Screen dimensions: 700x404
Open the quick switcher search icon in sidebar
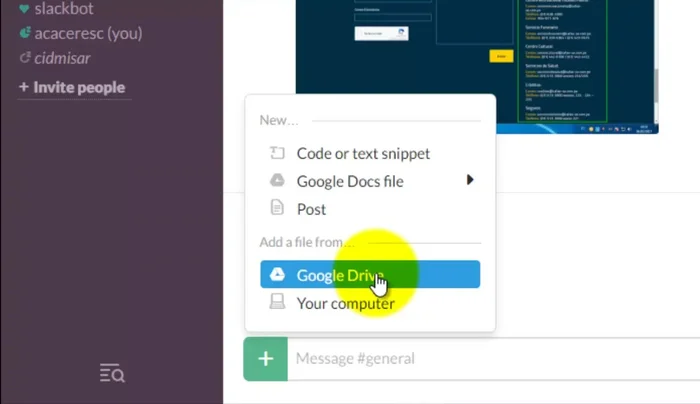pyautogui.click(x=112, y=374)
